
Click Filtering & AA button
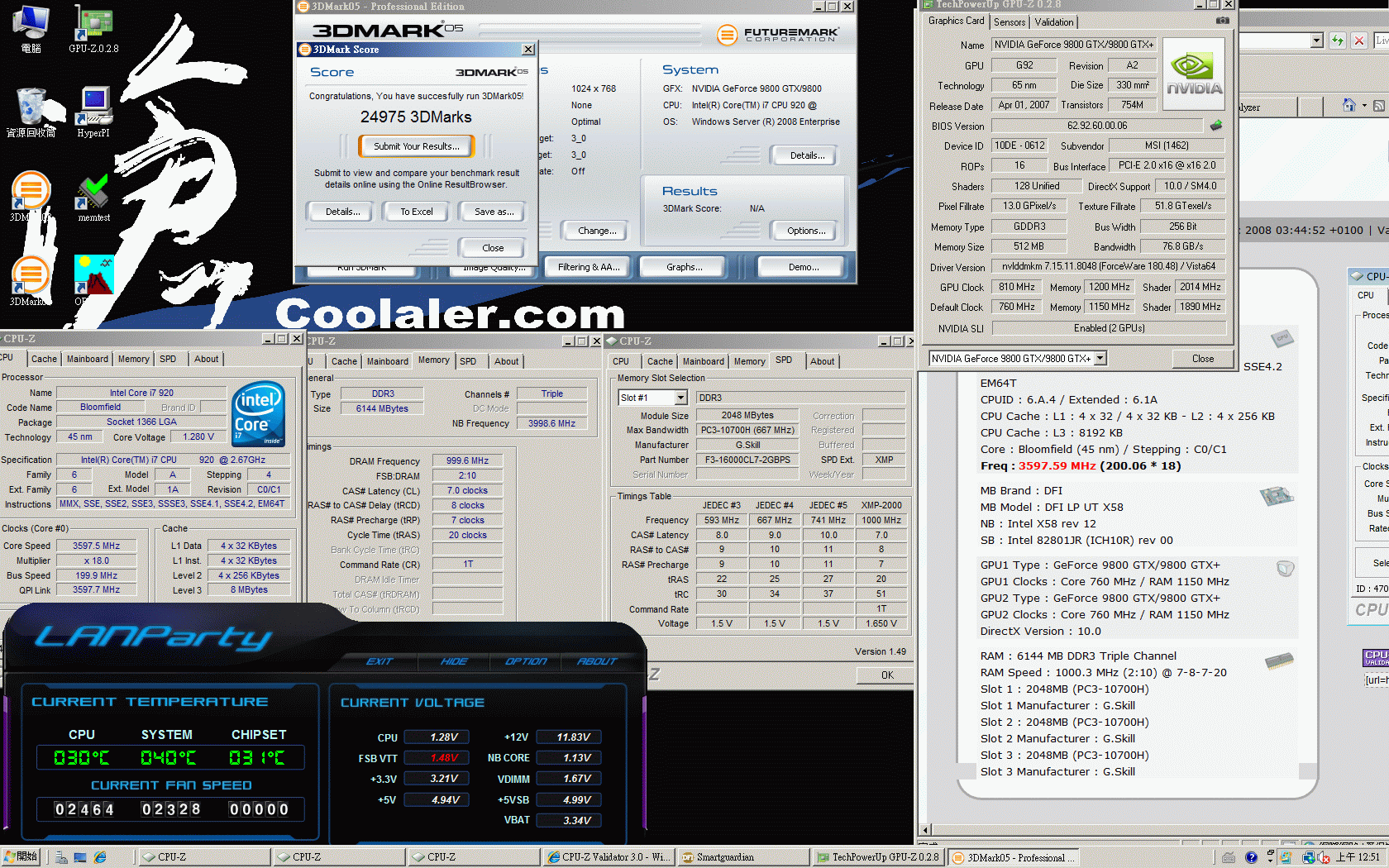pyautogui.click(x=589, y=267)
